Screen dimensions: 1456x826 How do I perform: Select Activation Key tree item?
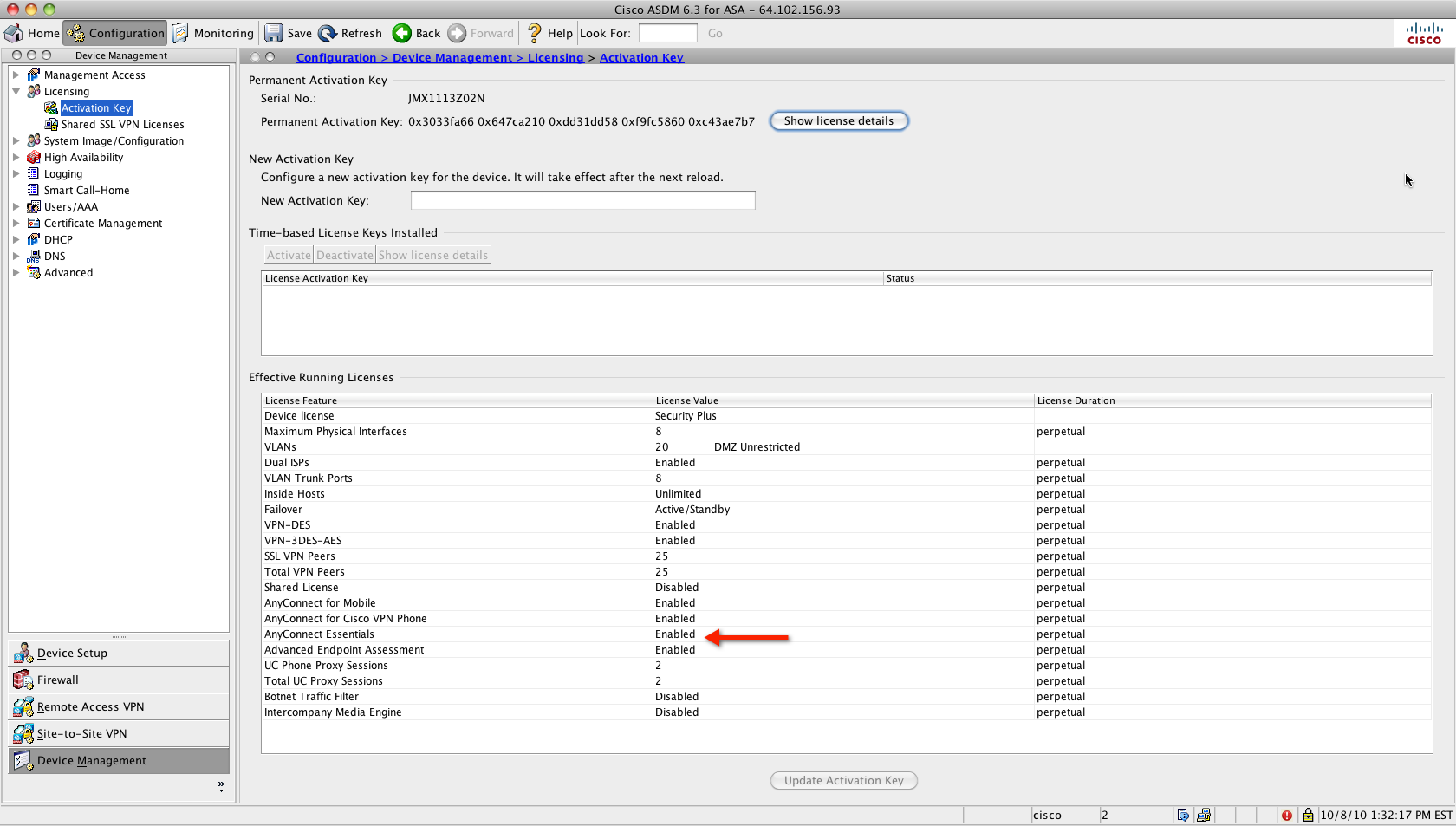pos(96,108)
